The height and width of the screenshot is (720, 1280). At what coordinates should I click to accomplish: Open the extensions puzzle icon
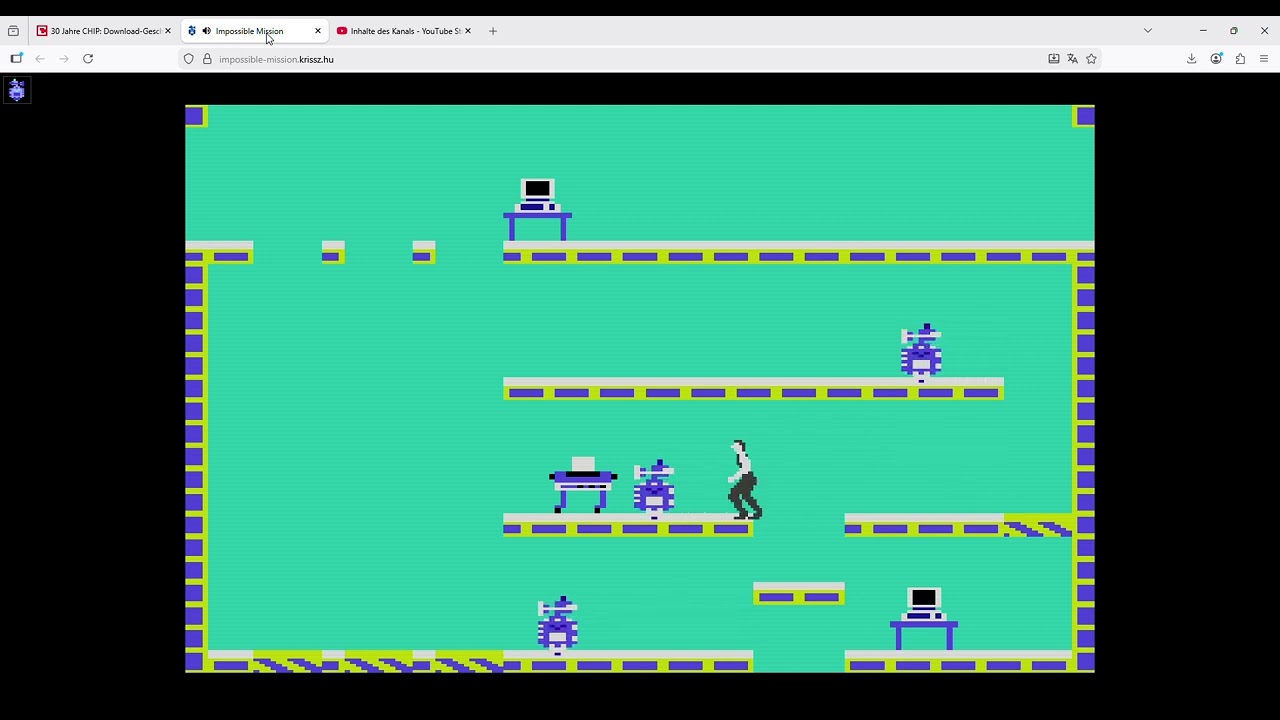click(1240, 59)
